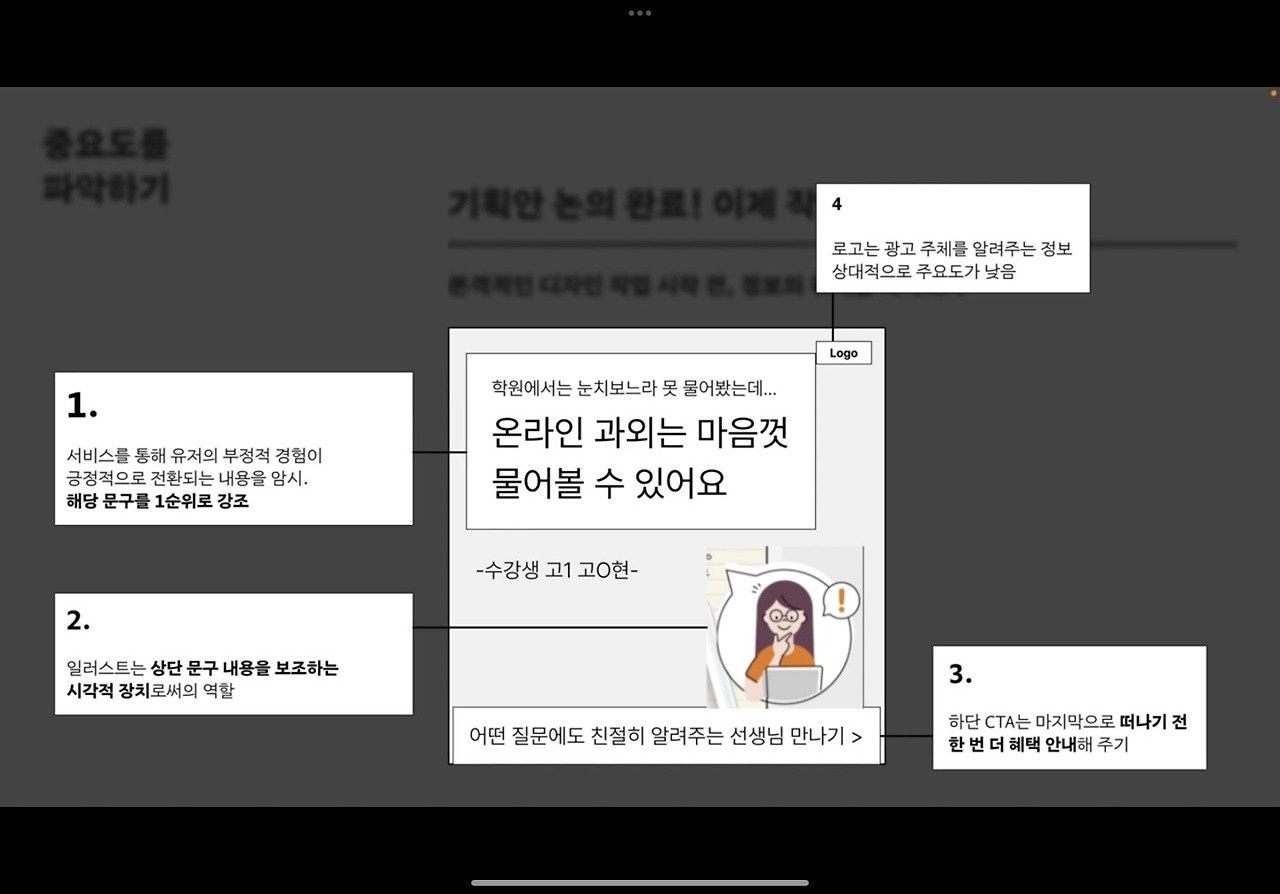
Task: Select annotation box numbered 4 about the logo
Action: (x=953, y=237)
